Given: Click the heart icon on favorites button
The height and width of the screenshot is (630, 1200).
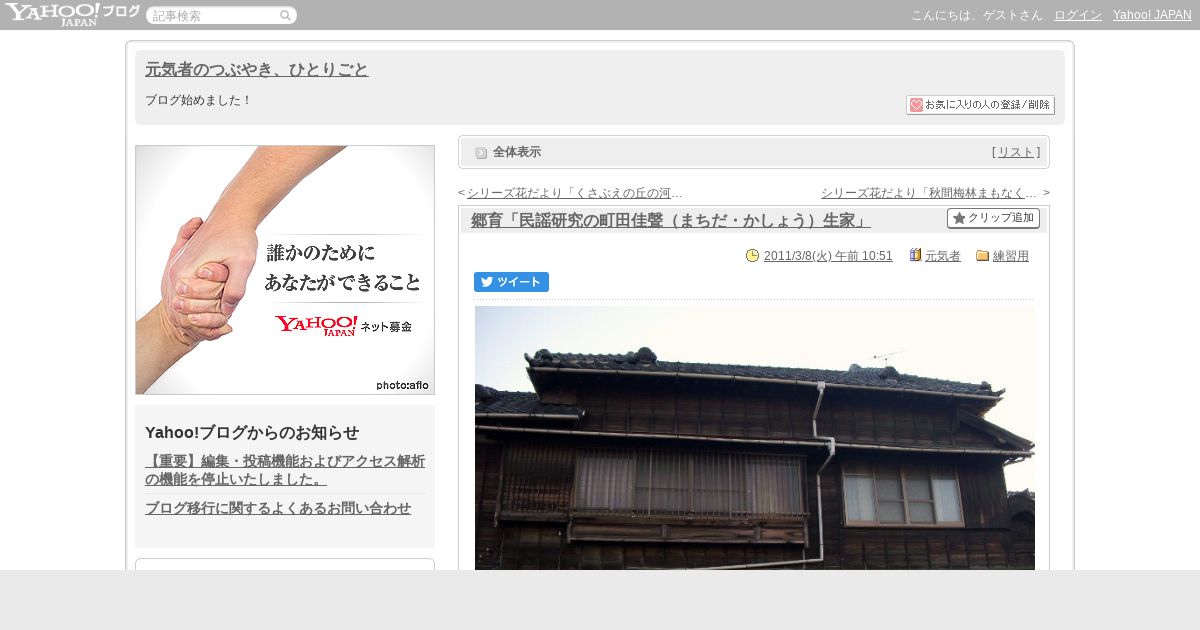Looking at the screenshot, I should [x=916, y=105].
